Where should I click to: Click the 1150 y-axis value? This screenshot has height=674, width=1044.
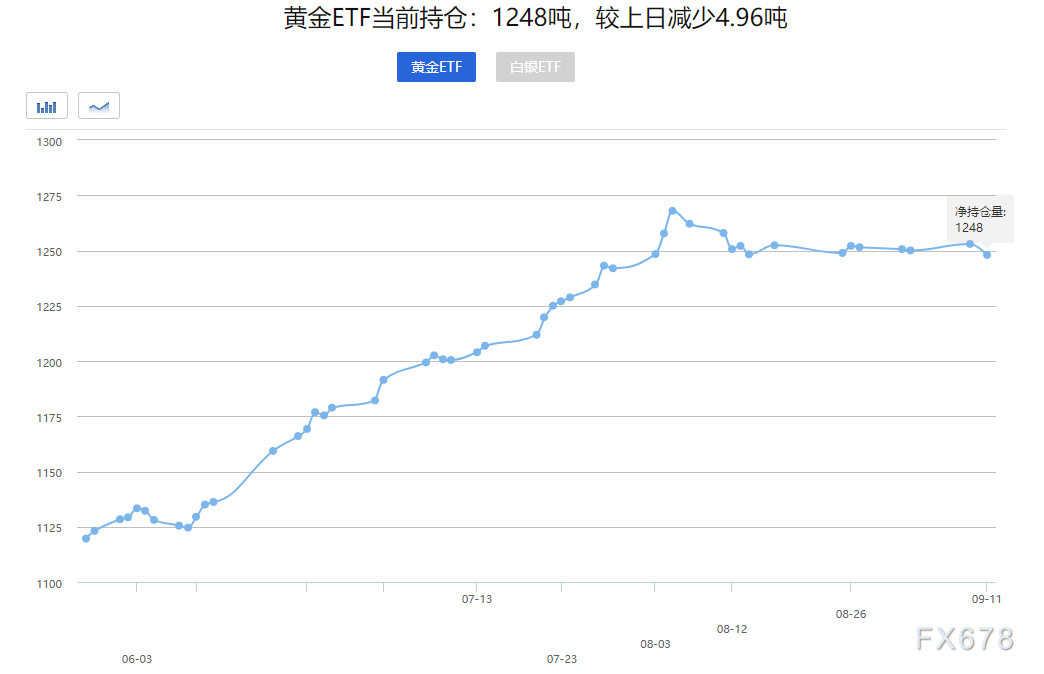(x=49, y=474)
